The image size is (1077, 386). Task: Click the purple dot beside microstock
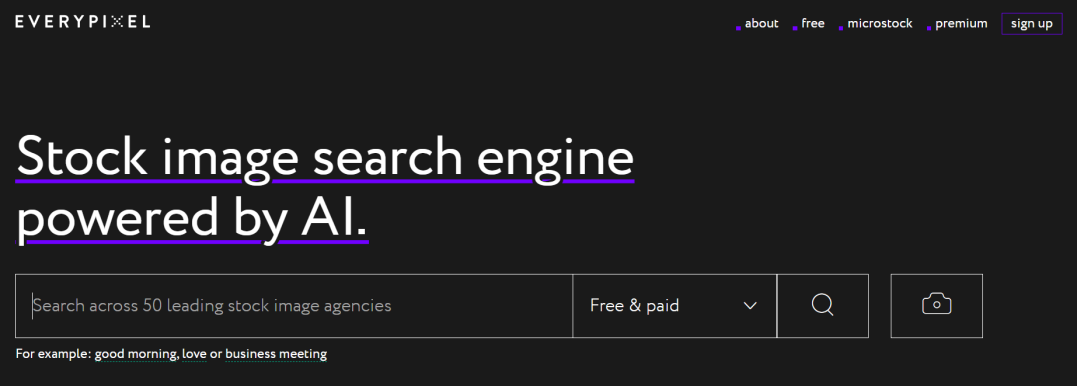coord(841,28)
